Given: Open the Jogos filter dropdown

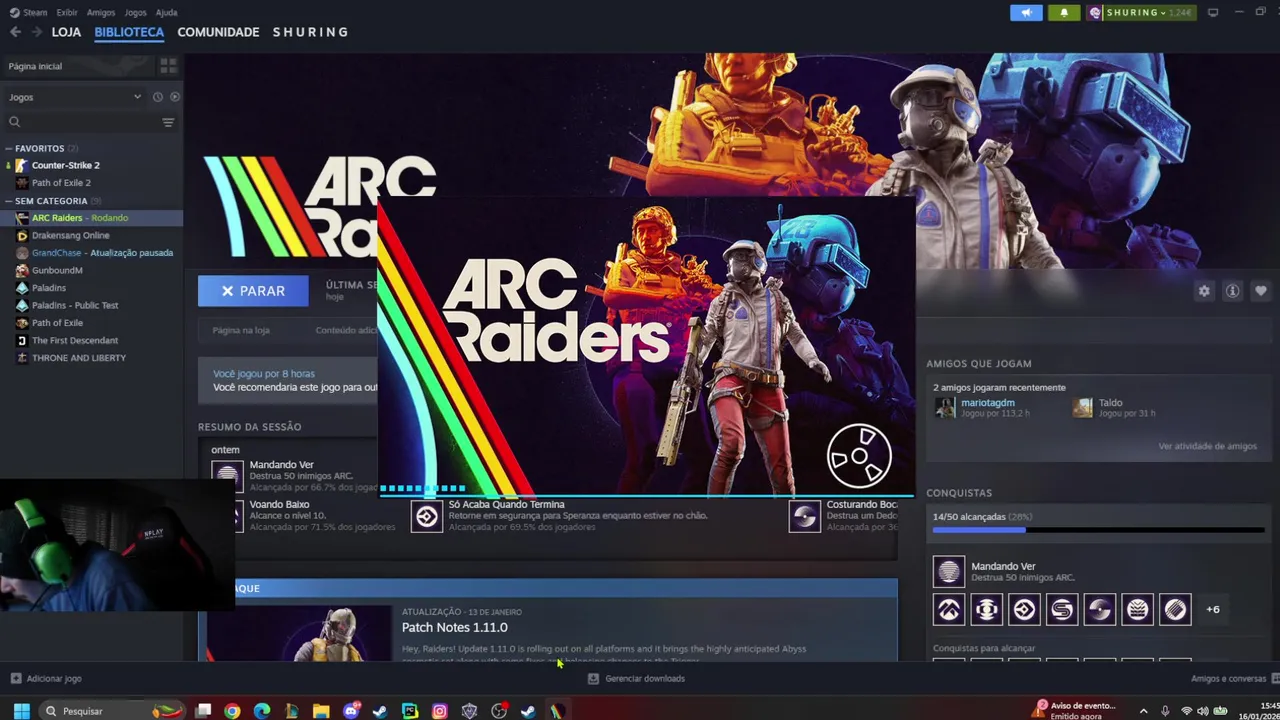Looking at the screenshot, I should [75, 97].
